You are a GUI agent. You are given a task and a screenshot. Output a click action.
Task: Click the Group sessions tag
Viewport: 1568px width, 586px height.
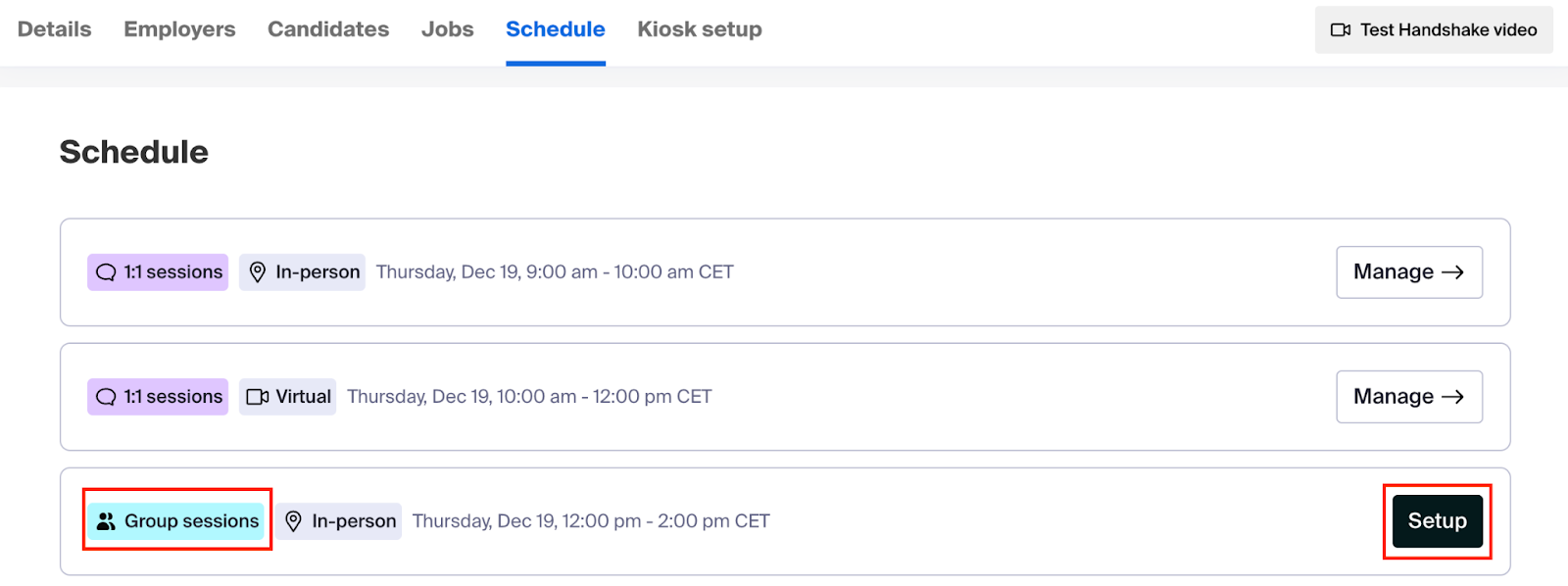coord(177,521)
